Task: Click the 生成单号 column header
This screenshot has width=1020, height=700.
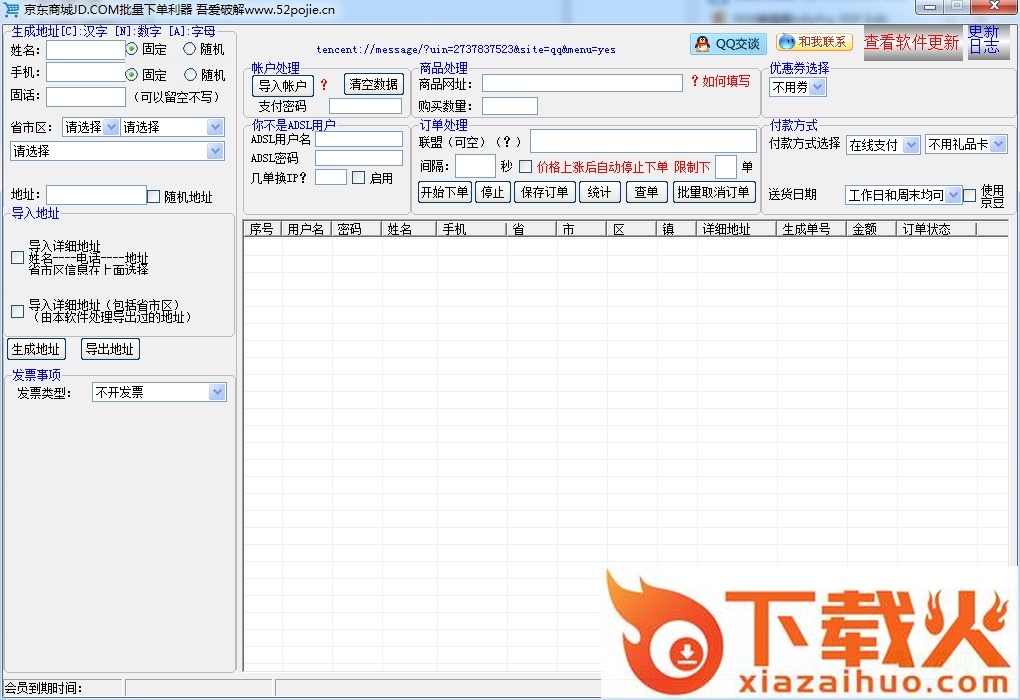Action: point(811,229)
